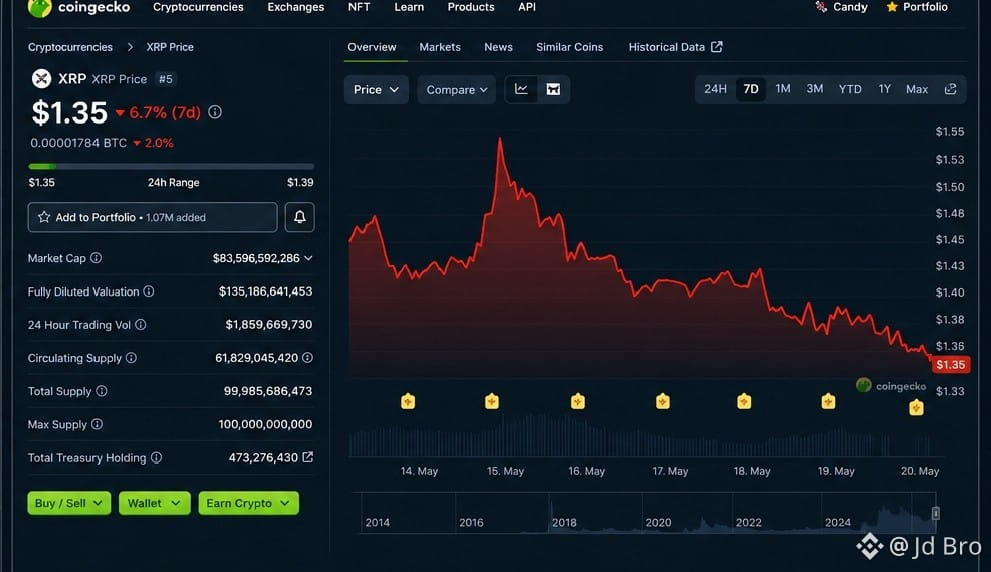
Task: Click the Candy rewards icon
Action: [821, 7]
